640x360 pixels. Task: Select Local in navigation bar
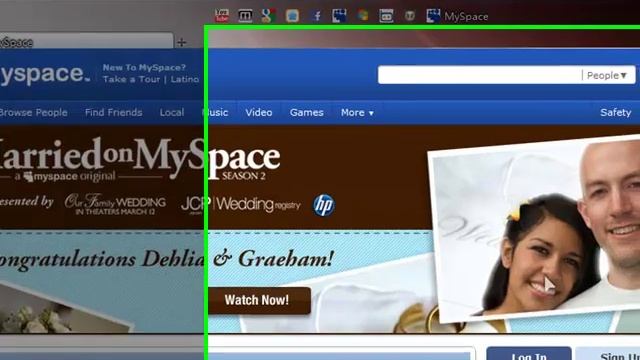click(x=172, y=113)
